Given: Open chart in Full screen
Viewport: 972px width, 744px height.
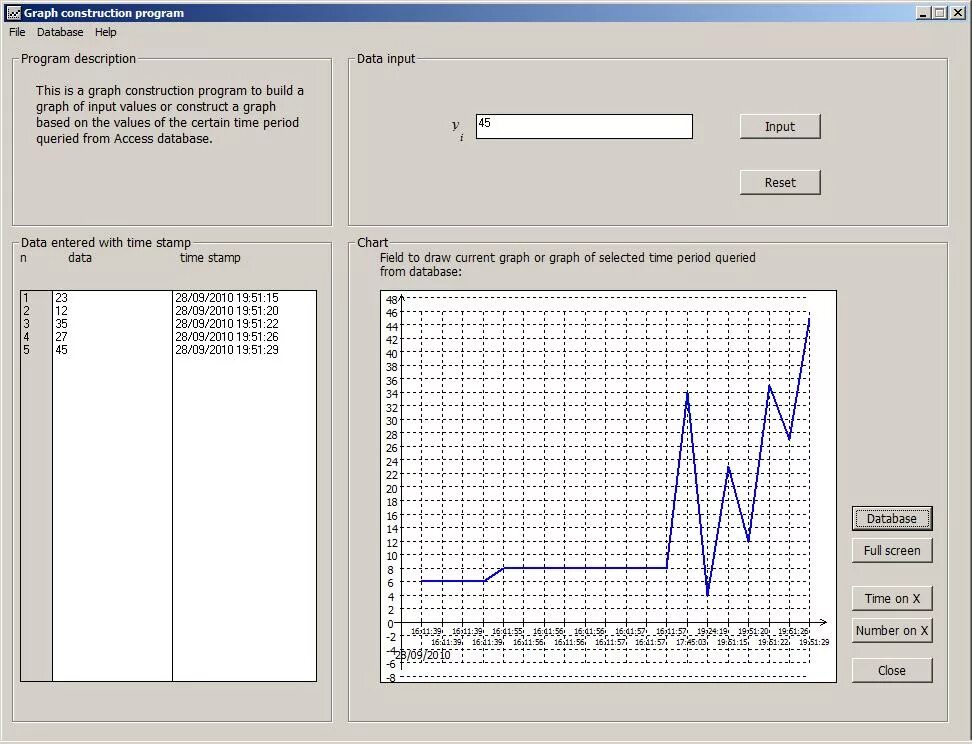Looking at the screenshot, I should tap(891, 551).
